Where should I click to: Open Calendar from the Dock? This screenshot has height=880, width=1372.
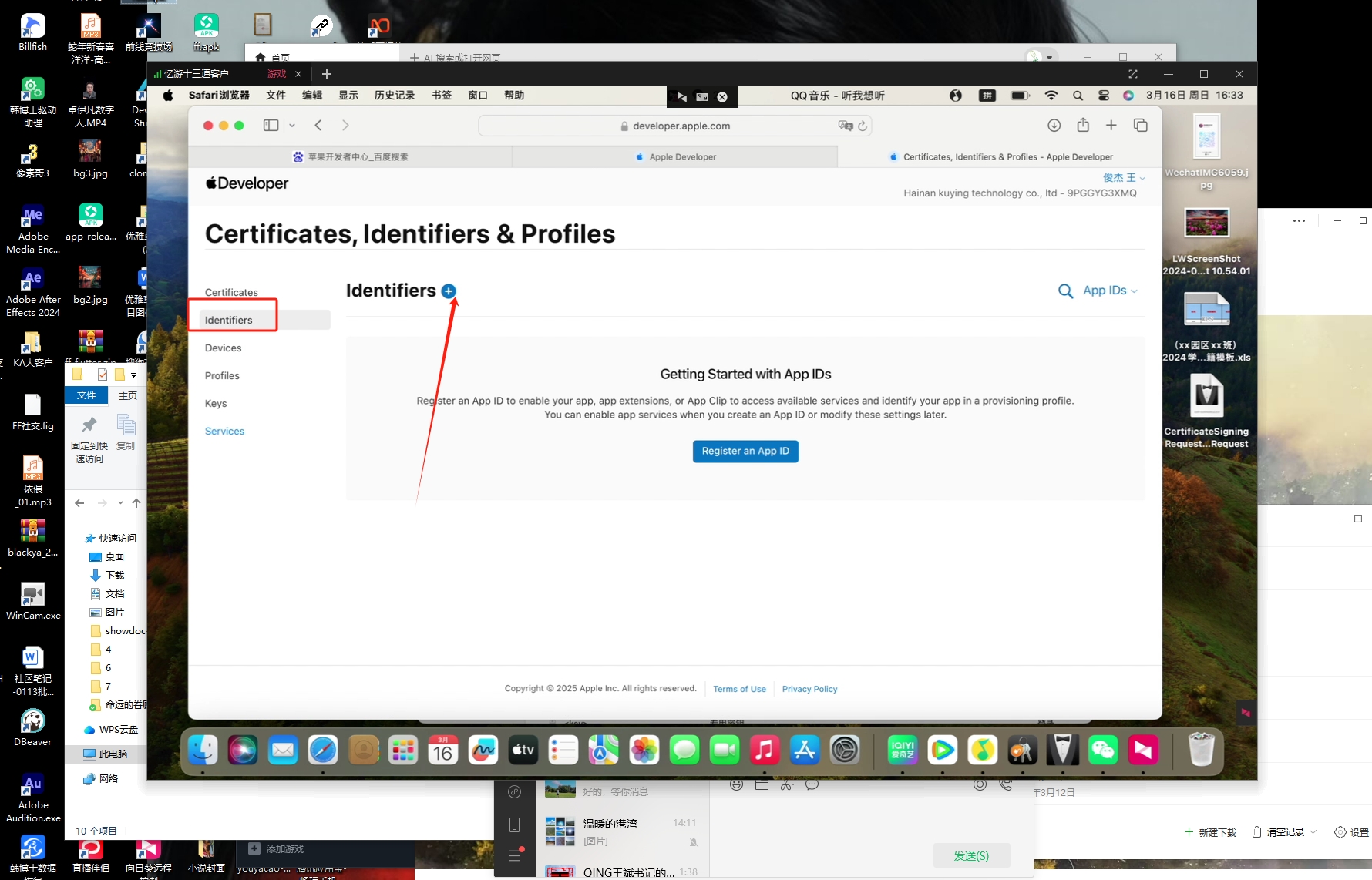click(x=443, y=750)
